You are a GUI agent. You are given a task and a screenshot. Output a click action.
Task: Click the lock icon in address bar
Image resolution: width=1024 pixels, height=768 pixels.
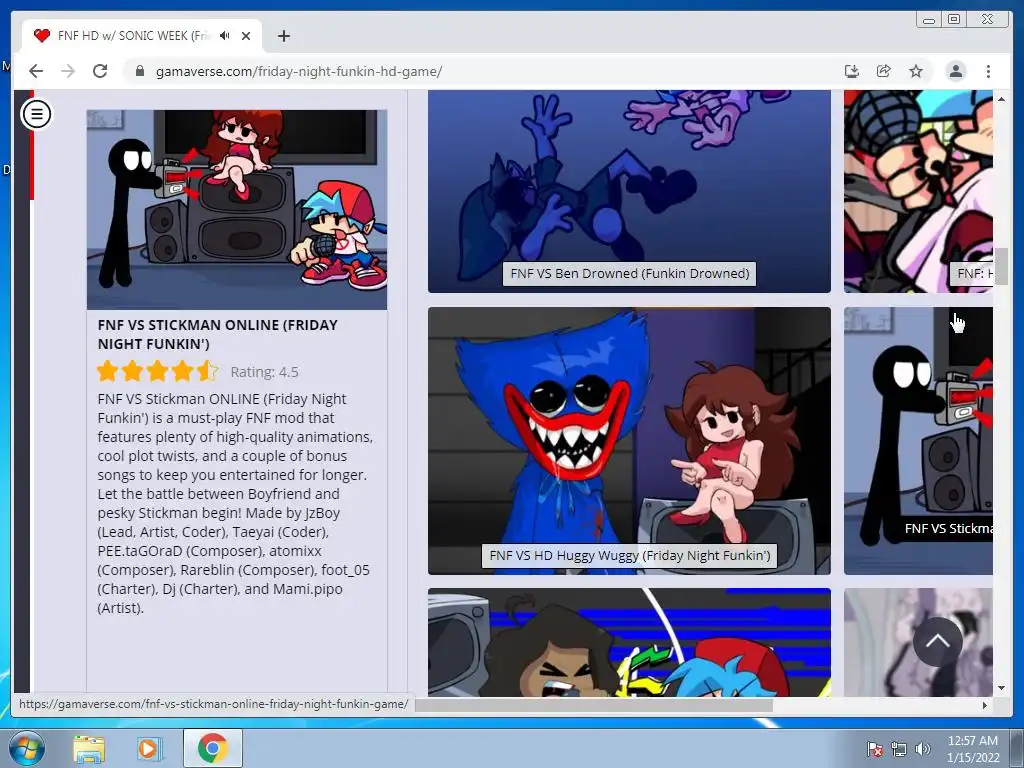139,71
